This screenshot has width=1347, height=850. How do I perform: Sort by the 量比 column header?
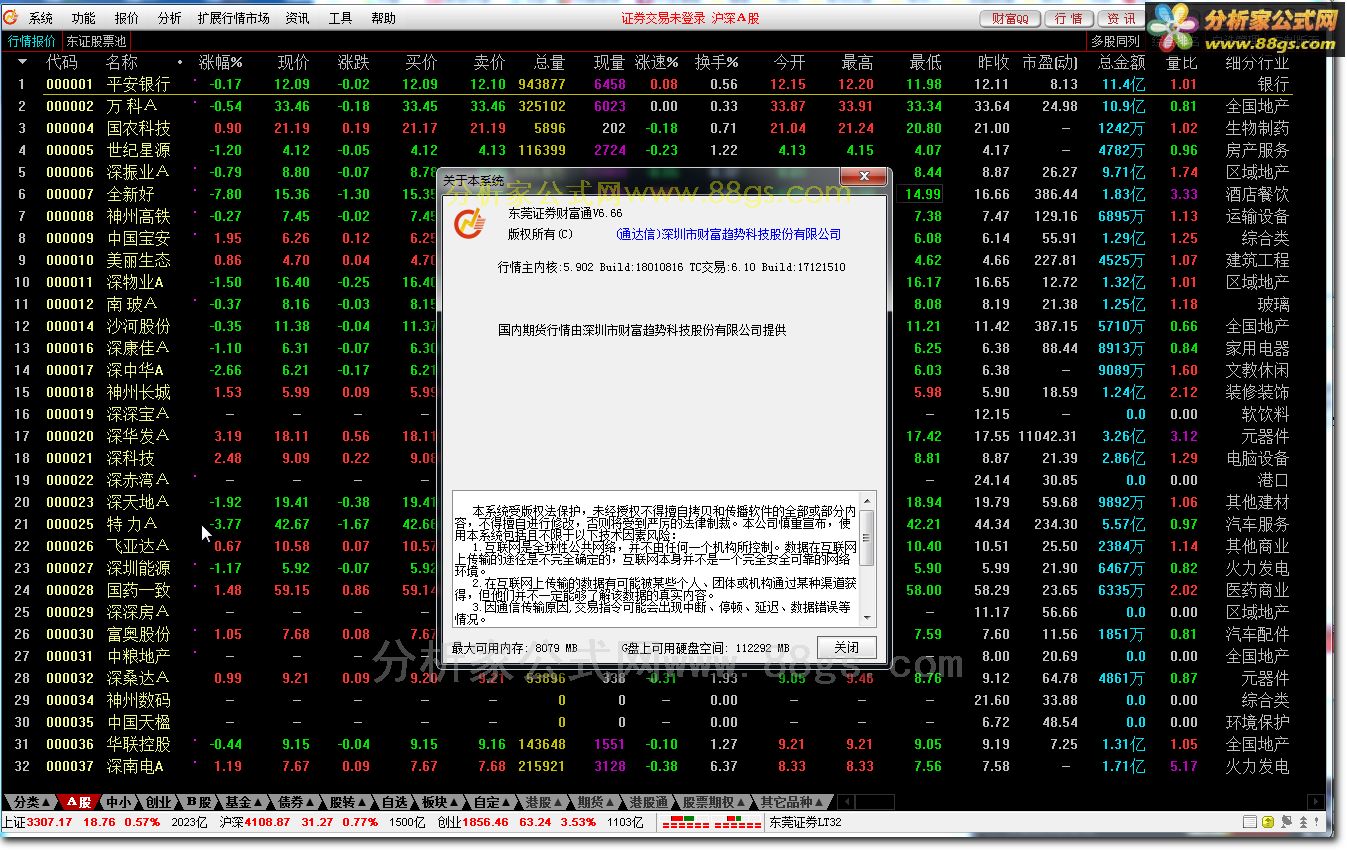[x=1182, y=62]
